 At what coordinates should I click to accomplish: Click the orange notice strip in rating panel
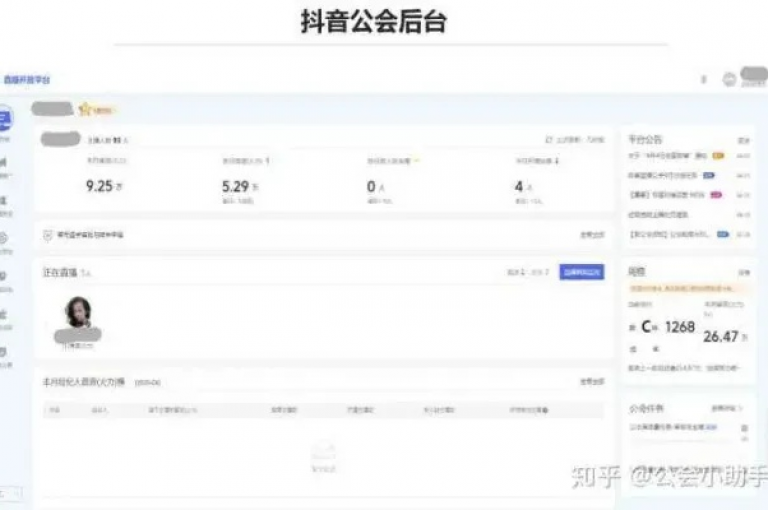[688, 289]
